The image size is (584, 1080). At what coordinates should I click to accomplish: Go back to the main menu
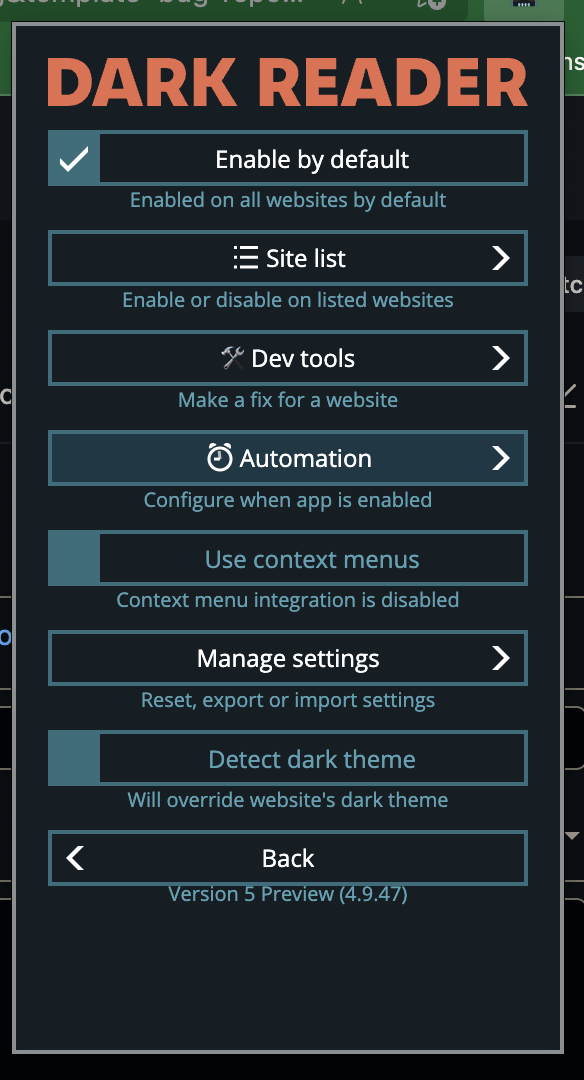point(288,857)
